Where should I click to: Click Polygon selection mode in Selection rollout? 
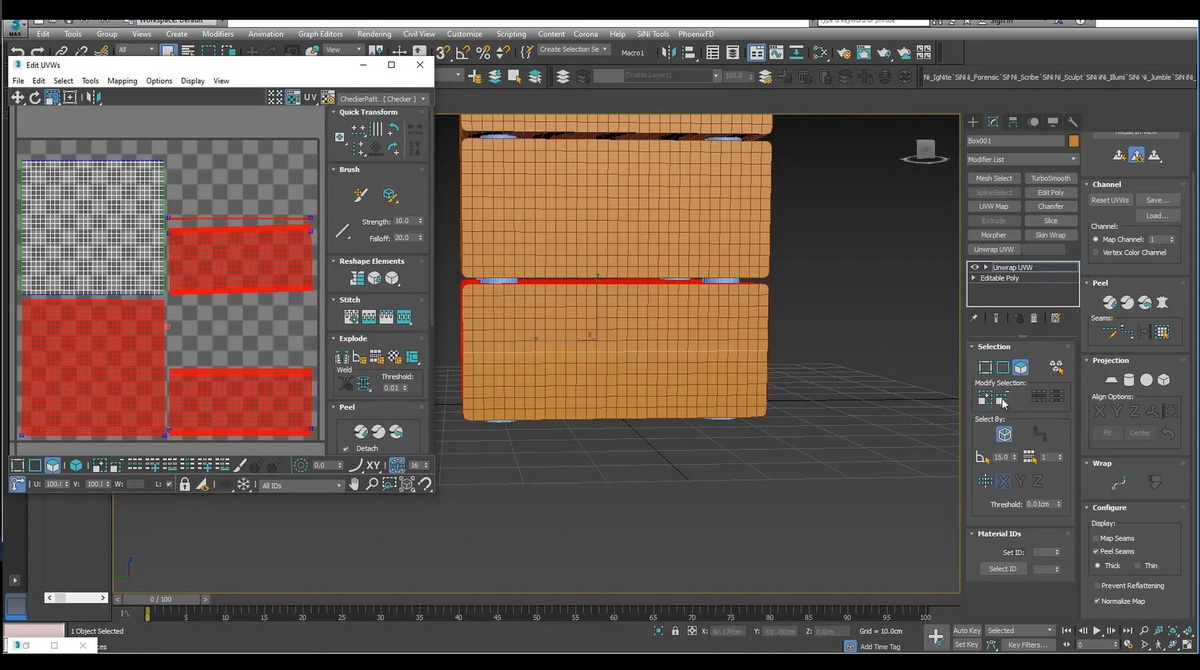point(1020,367)
